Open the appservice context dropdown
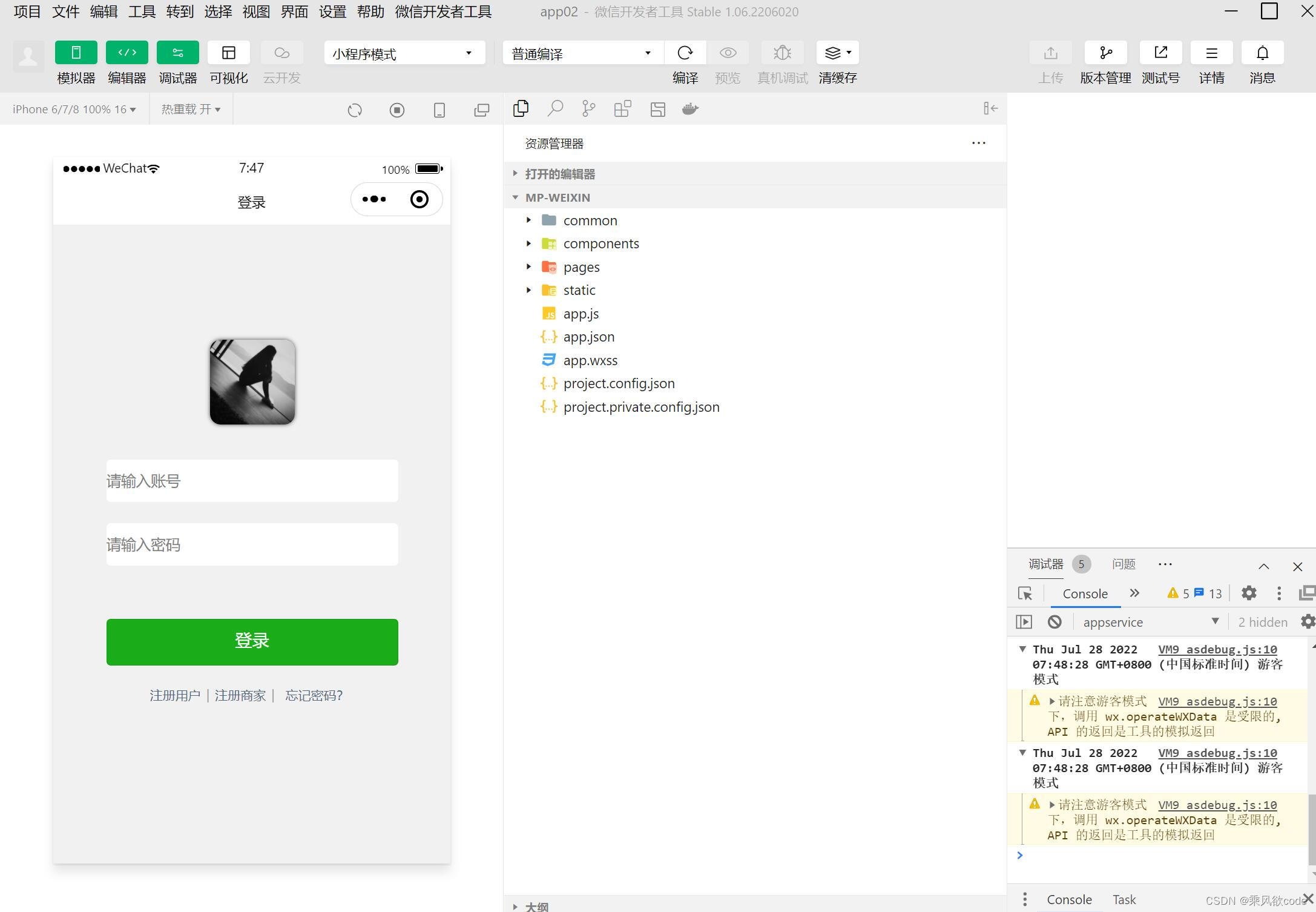 [x=1150, y=622]
